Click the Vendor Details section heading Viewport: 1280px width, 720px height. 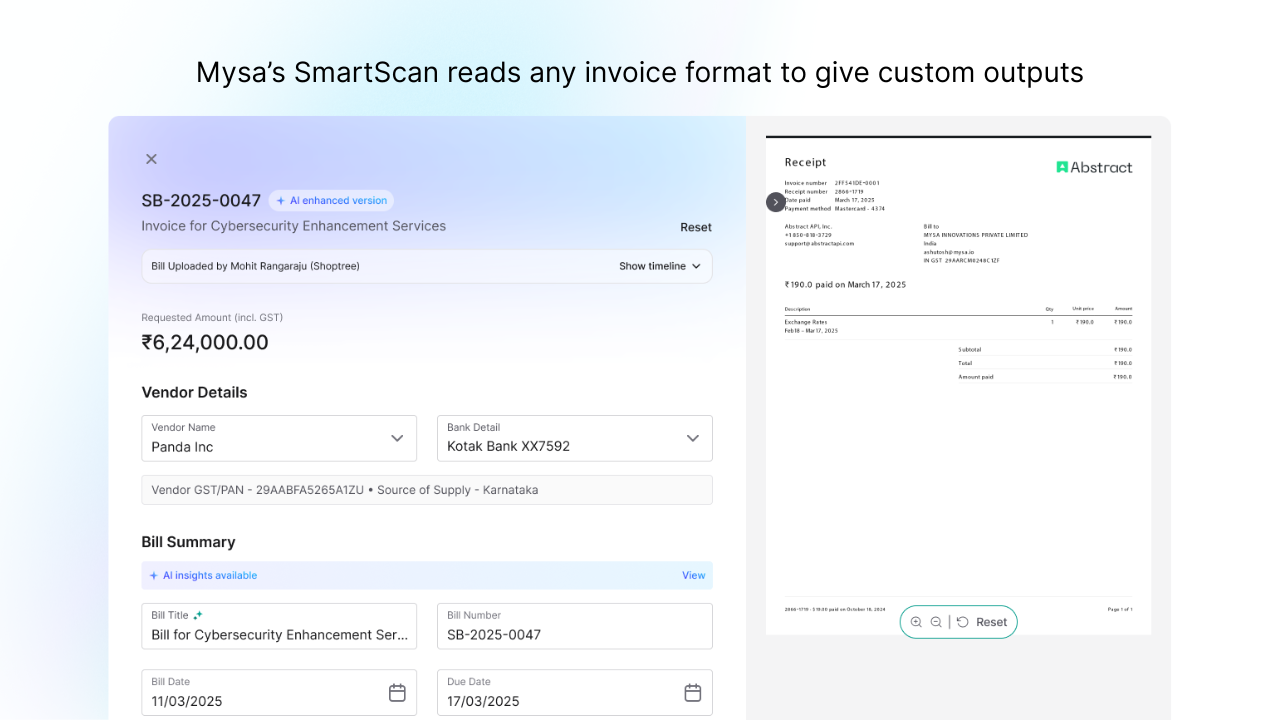(194, 392)
